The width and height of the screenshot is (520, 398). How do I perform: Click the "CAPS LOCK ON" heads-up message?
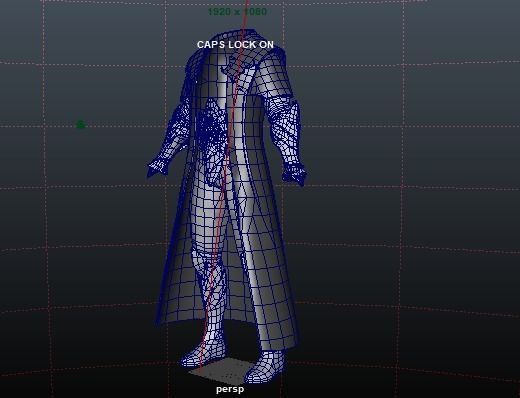pos(235,45)
